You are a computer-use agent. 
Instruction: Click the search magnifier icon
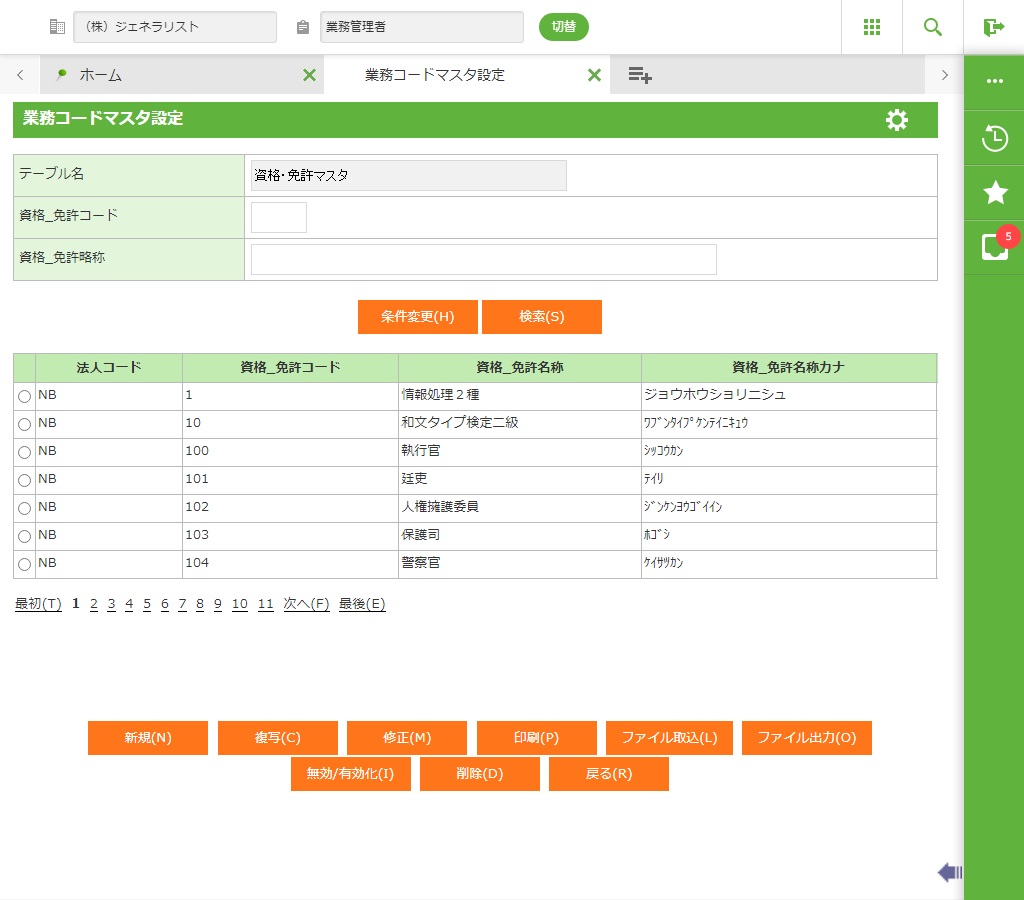[933, 27]
